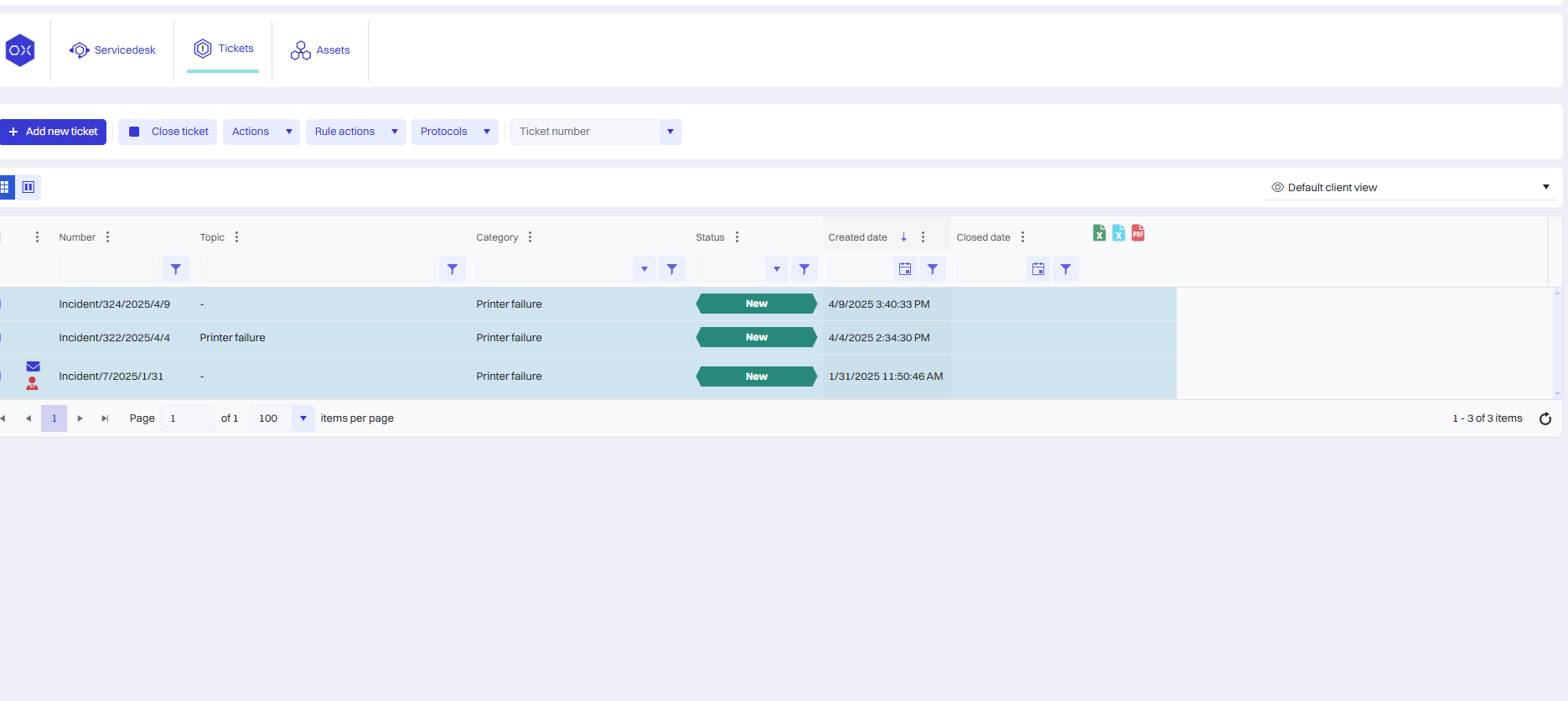Go to the Servicedesk tab
The width and height of the screenshot is (1568, 701).
tap(113, 50)
